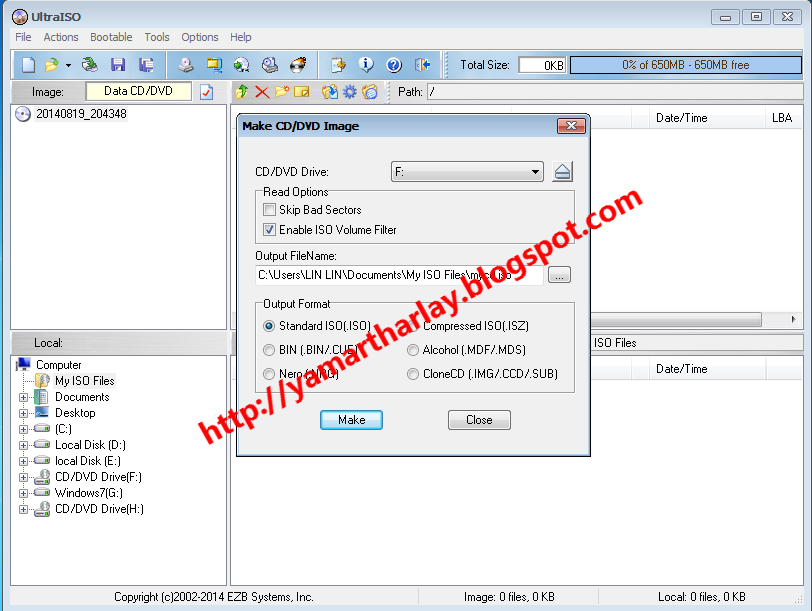Open the Options menu
This screenshot has width=812, height=611.
(x=199, y=37)
